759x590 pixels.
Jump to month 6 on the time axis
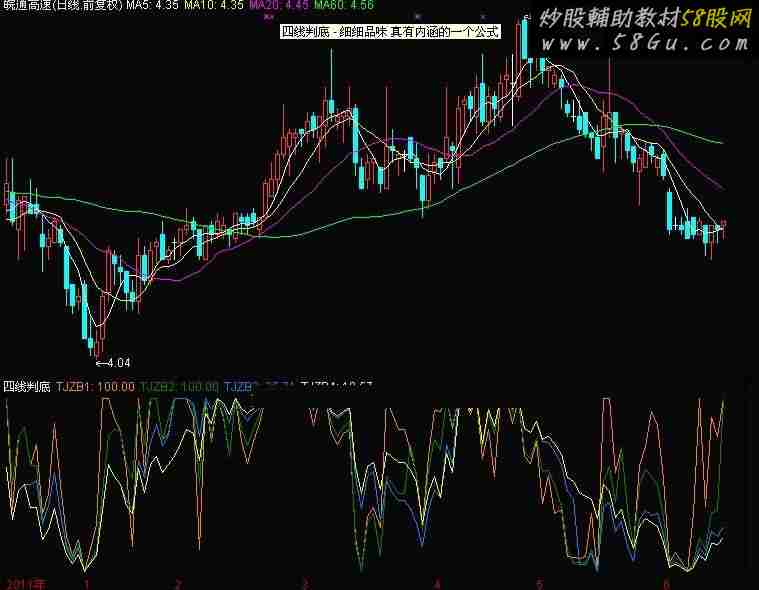click(665, 582)
